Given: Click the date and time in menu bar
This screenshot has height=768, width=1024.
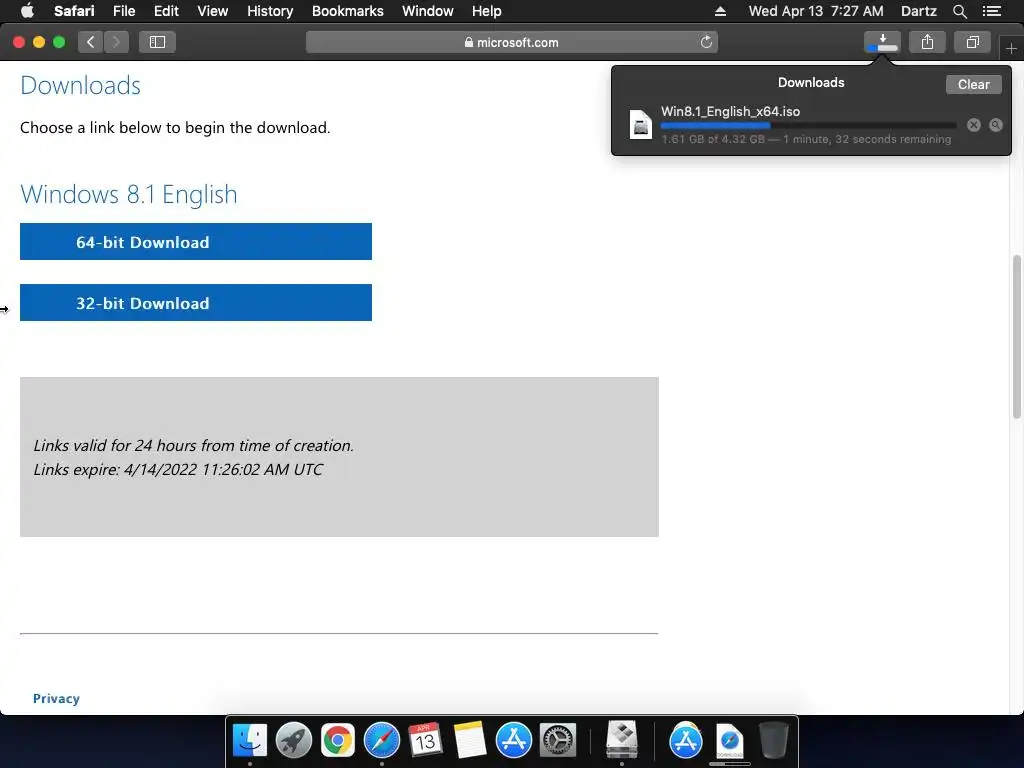Looking at the screenshot, I should coord(816,11).
